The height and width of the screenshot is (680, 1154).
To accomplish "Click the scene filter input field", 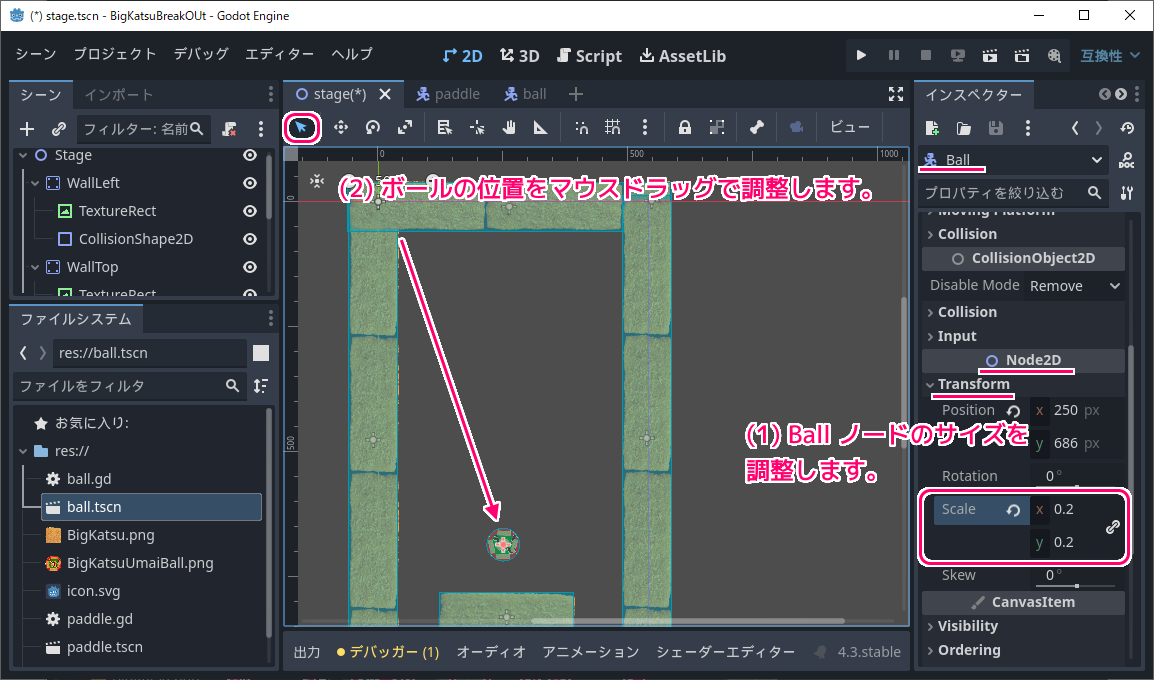I will (x=144, y=129).
